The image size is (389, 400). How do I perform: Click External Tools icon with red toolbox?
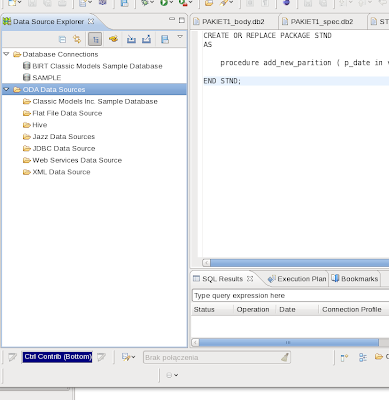tap(183, 3)
